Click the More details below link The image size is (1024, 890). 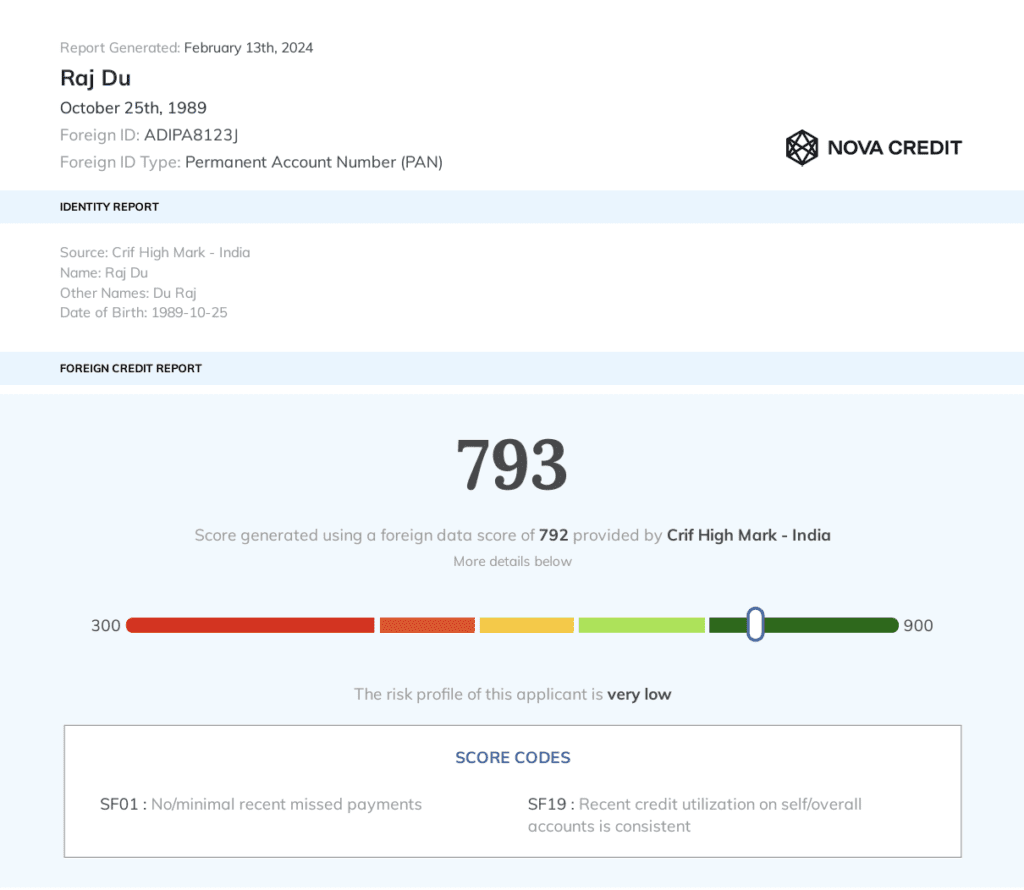512,561
